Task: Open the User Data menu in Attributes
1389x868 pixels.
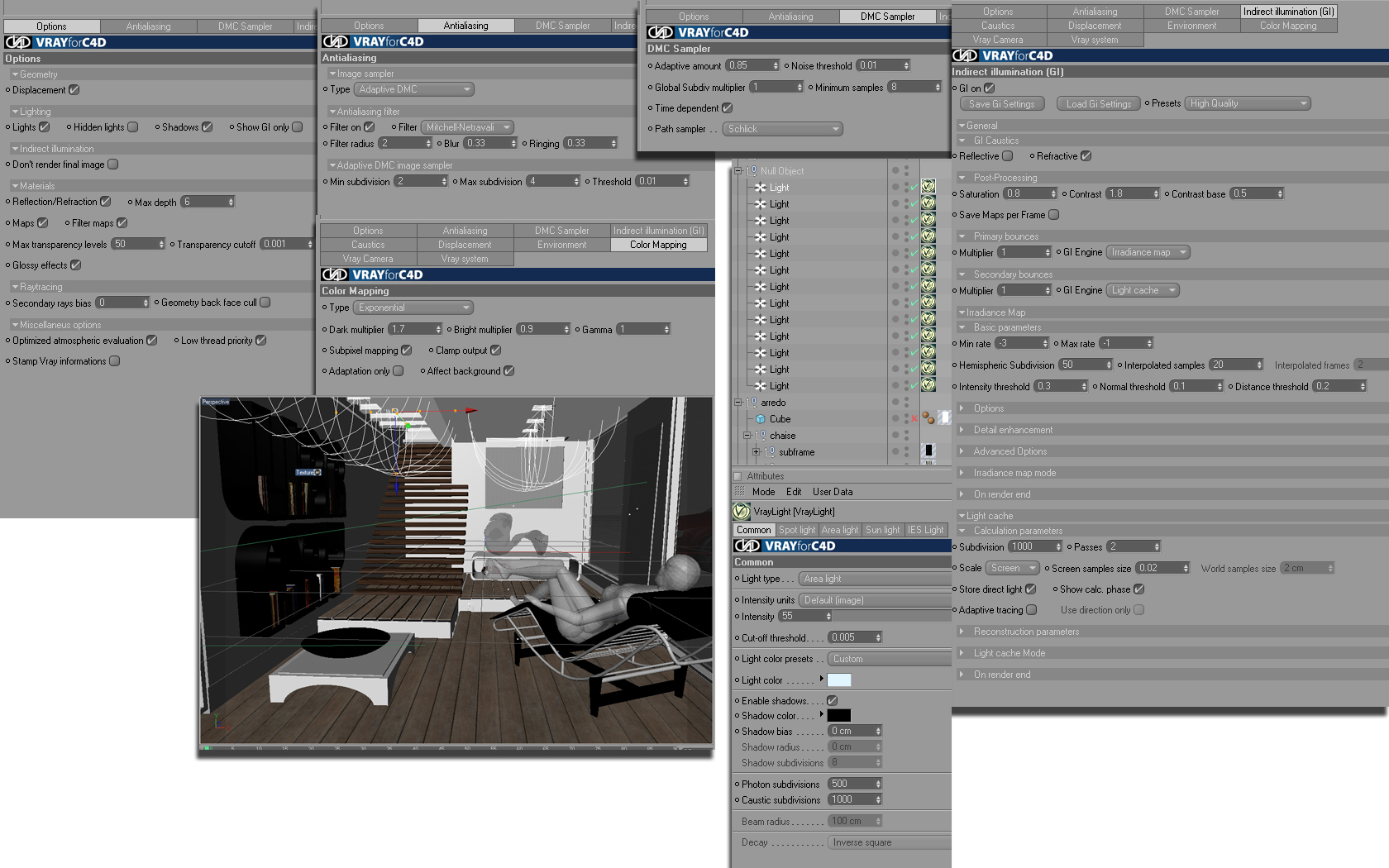Action: tap(833, 492)
